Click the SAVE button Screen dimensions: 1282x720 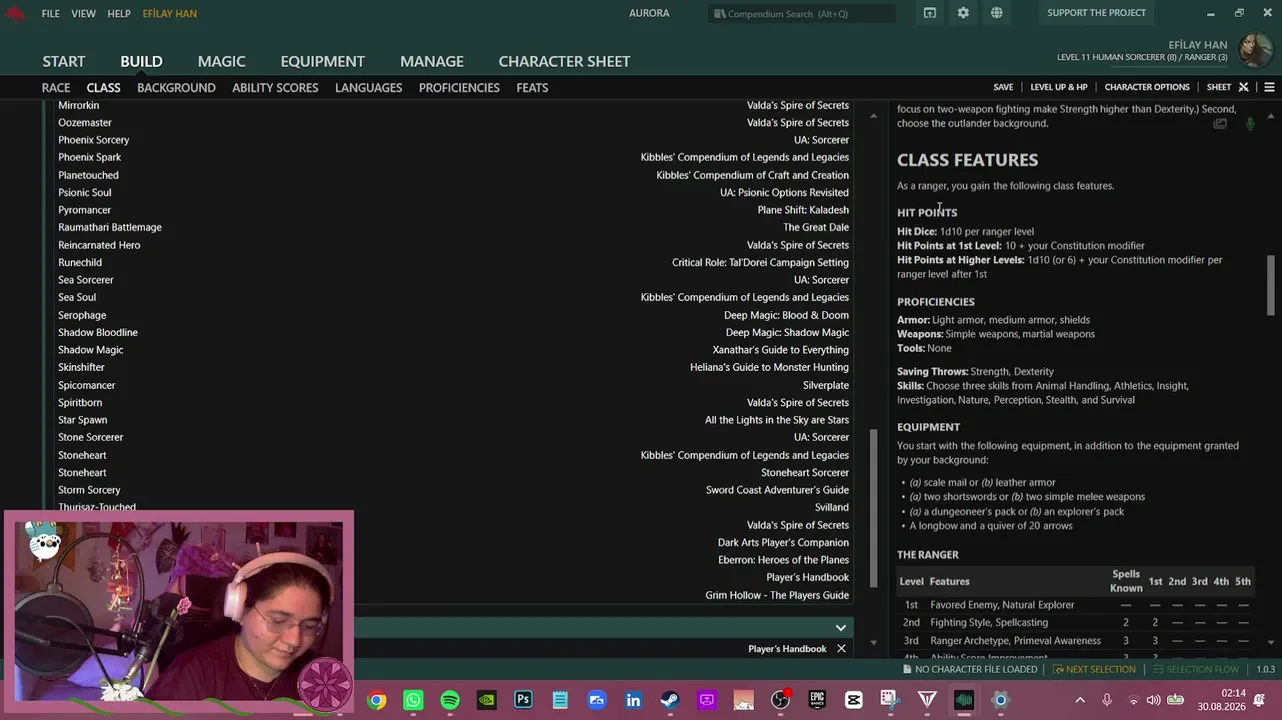coord(1003,87)
